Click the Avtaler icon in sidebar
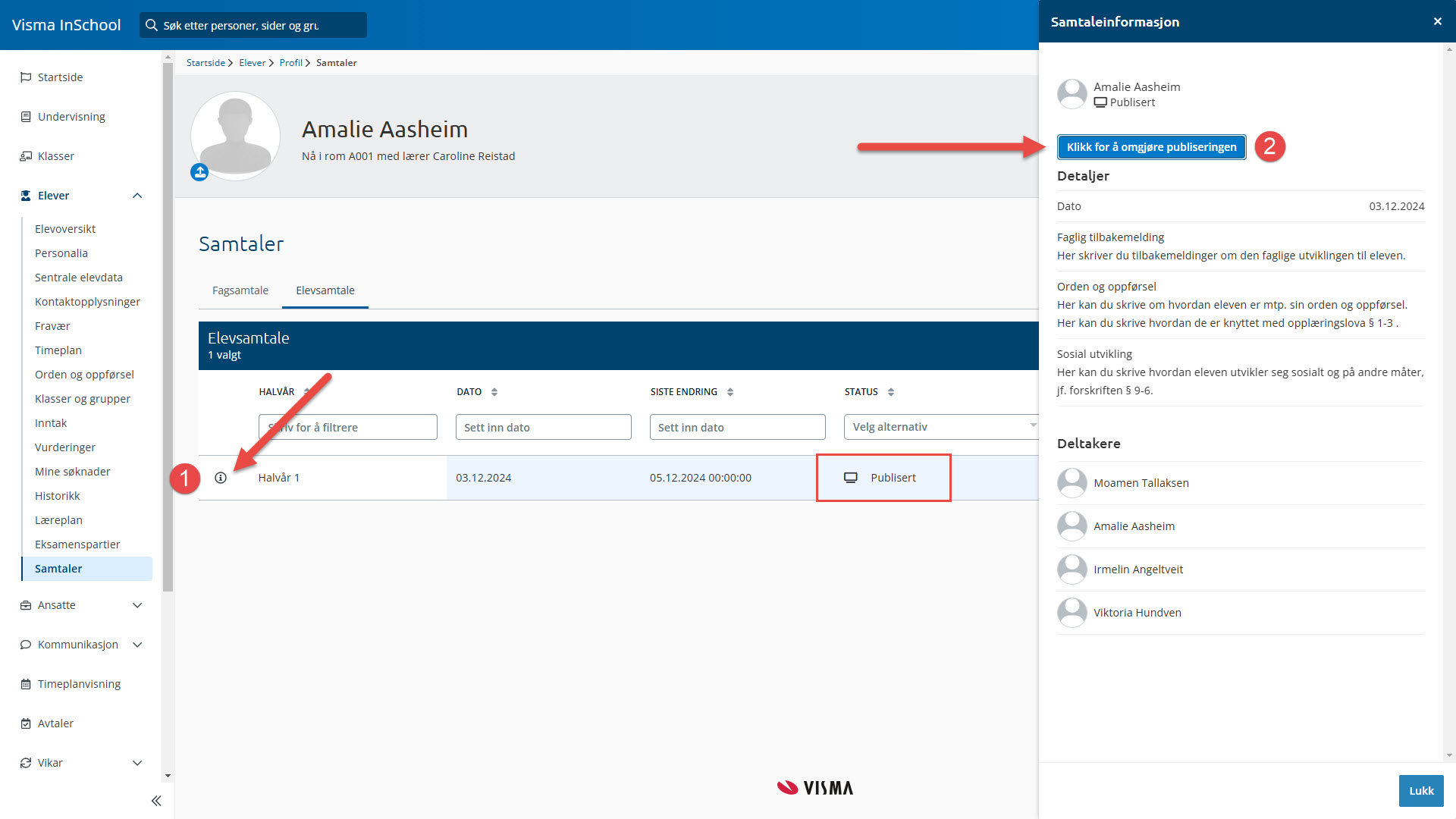 [x=26, y=723]
